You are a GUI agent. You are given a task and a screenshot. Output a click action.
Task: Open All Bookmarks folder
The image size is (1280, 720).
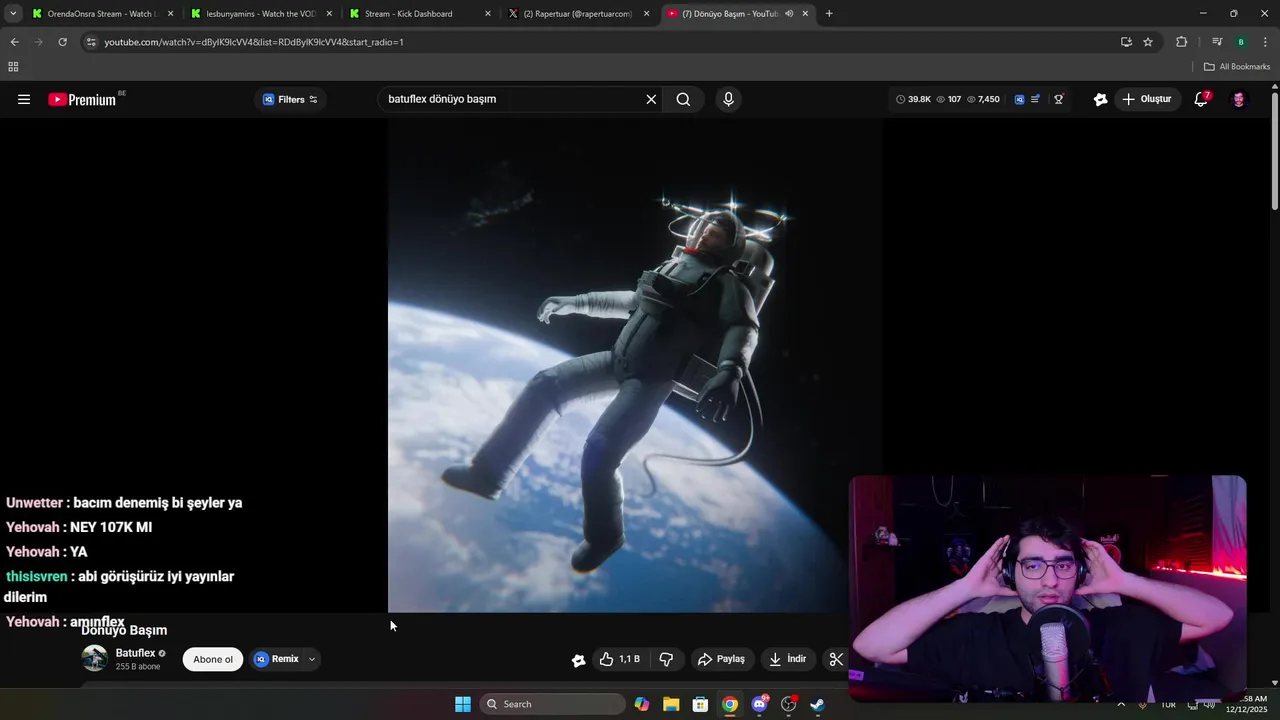(1237, 67)
